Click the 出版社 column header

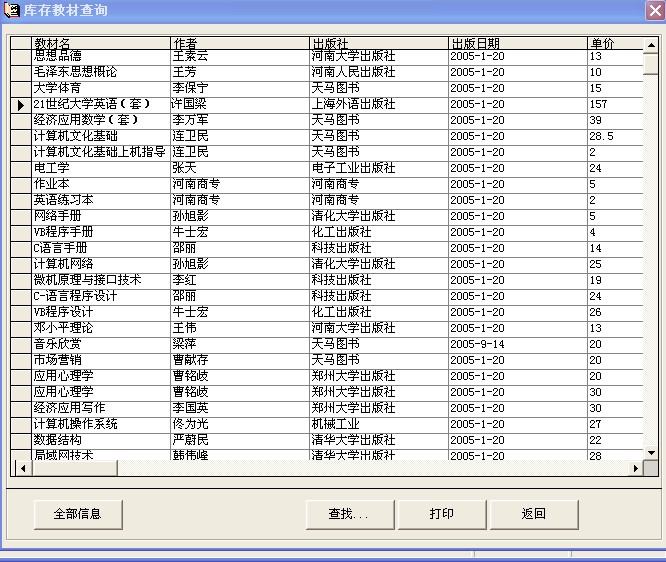tap(379, 43)
